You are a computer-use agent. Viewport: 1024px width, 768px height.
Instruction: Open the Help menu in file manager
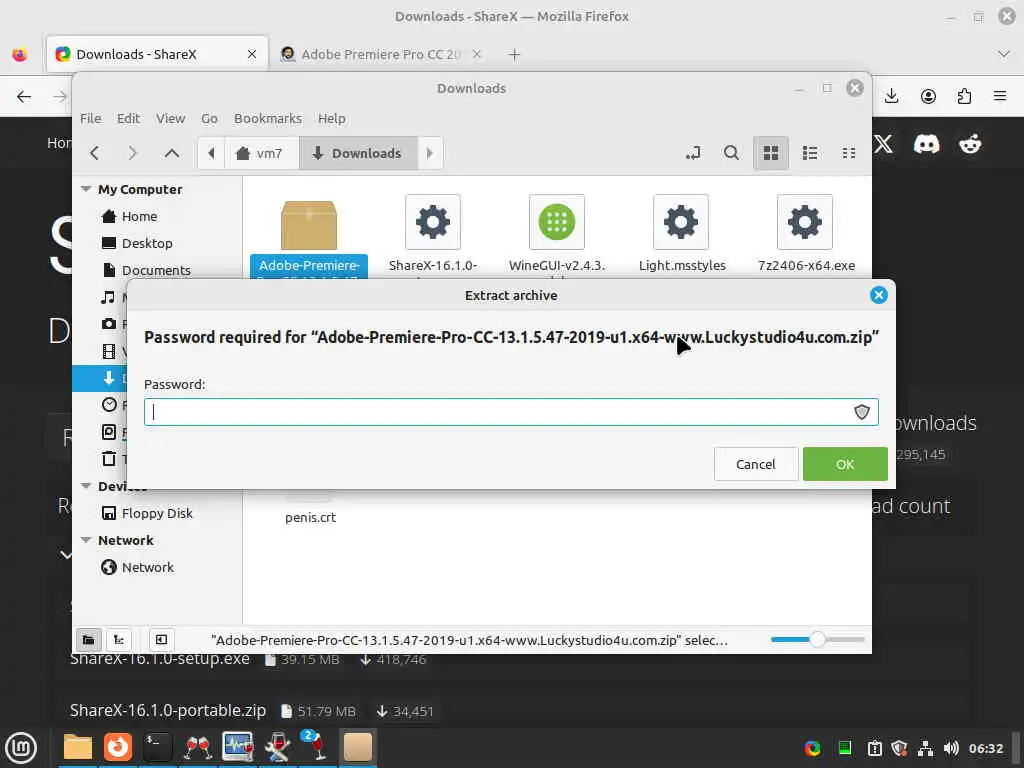(332, 118)
